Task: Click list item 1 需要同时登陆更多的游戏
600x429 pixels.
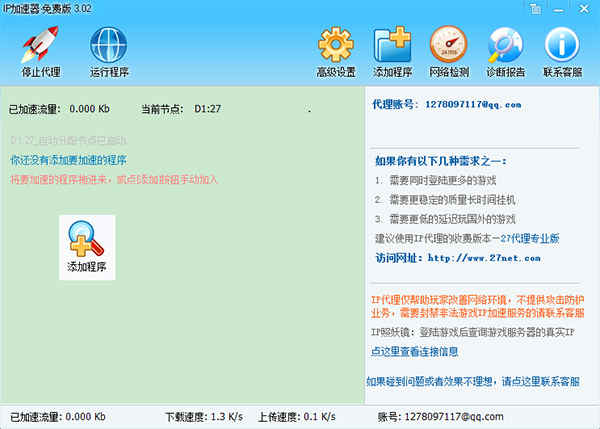Action: tap(435, 180)
